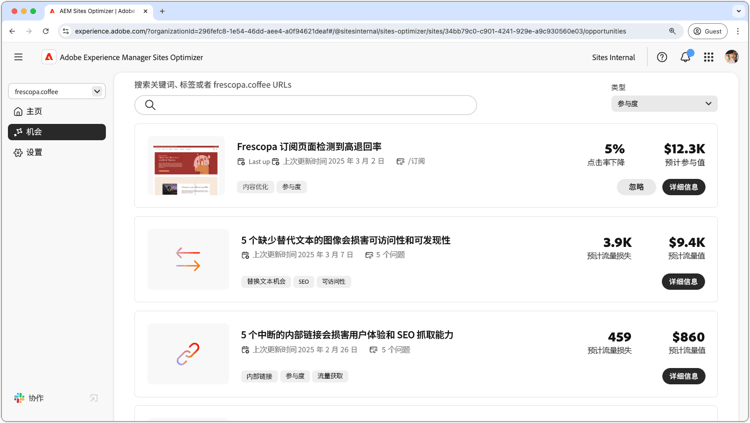Click the arrows thumbnail for alt text card

point(188,259)
